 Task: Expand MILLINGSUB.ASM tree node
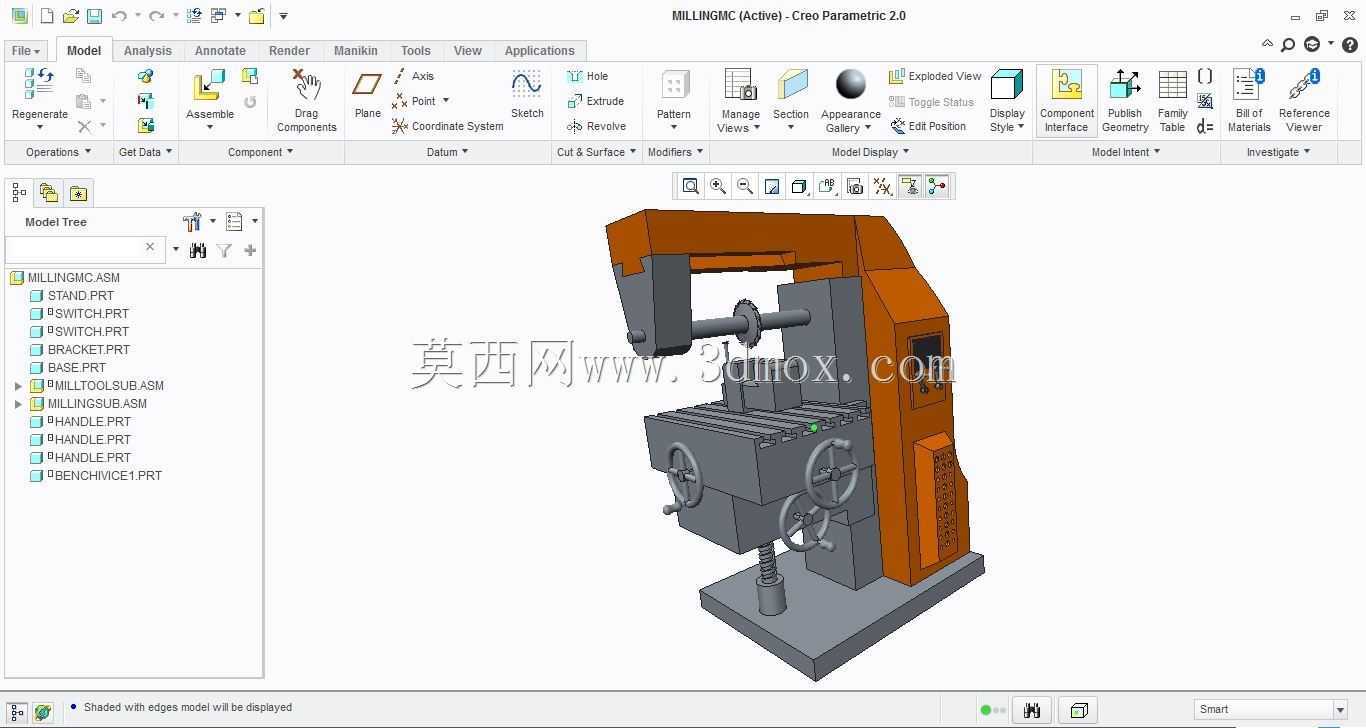pyautogui.click(x=18, y=404)
